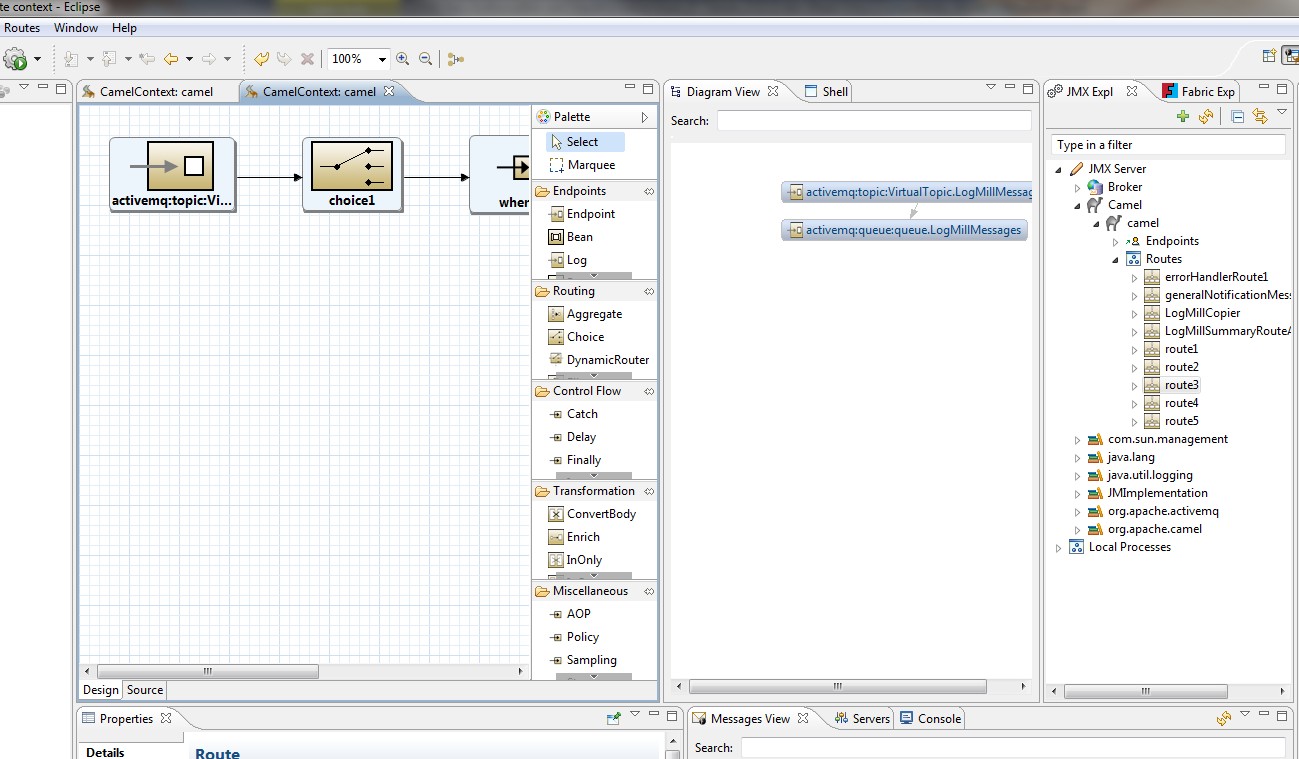This screenshot has width=1299, height=759.
Task: Pick the Choice routing palette item
Action: pos(585,337)
